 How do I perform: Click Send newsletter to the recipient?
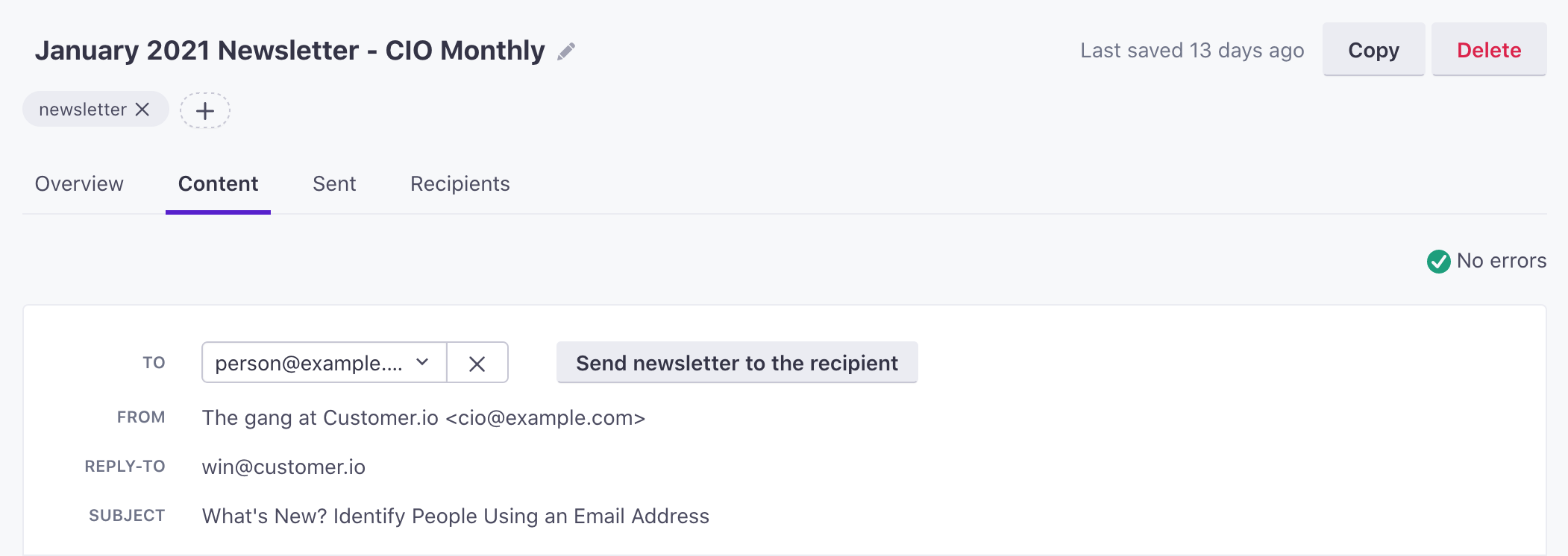point(737,363)
